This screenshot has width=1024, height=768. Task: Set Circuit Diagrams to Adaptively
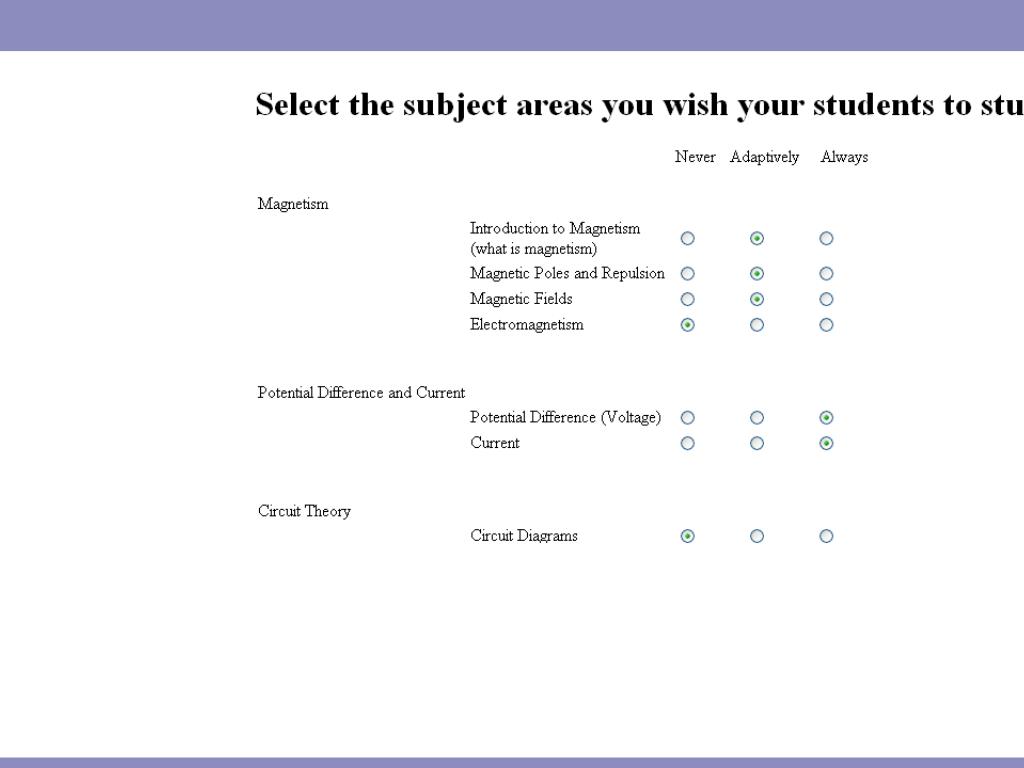757,536
